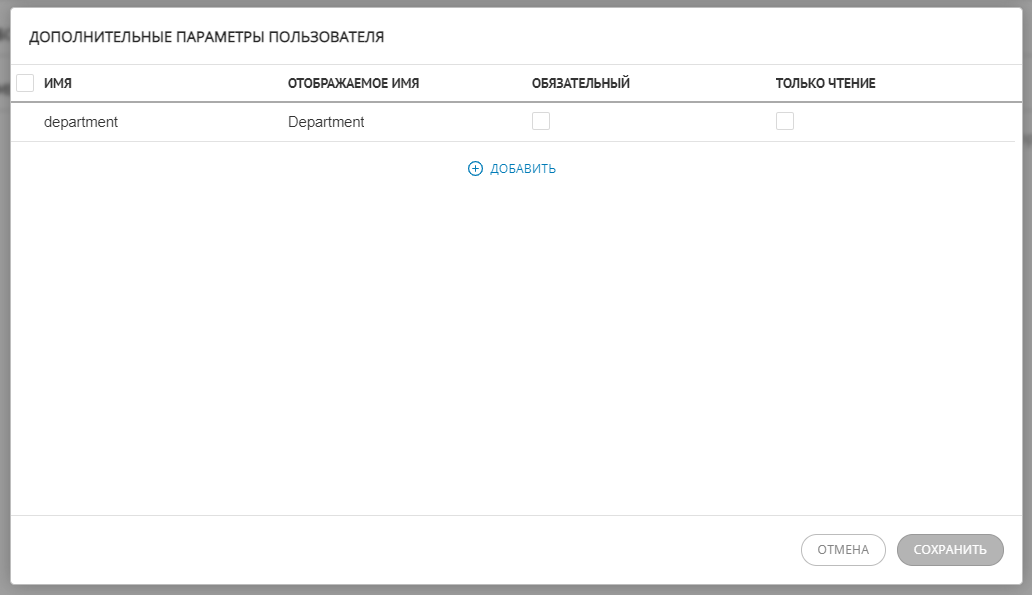This screenshot has width=1032, height=595.
Task: Click the dialog title Дополнительные параметры пользователя
Action: 206,37
